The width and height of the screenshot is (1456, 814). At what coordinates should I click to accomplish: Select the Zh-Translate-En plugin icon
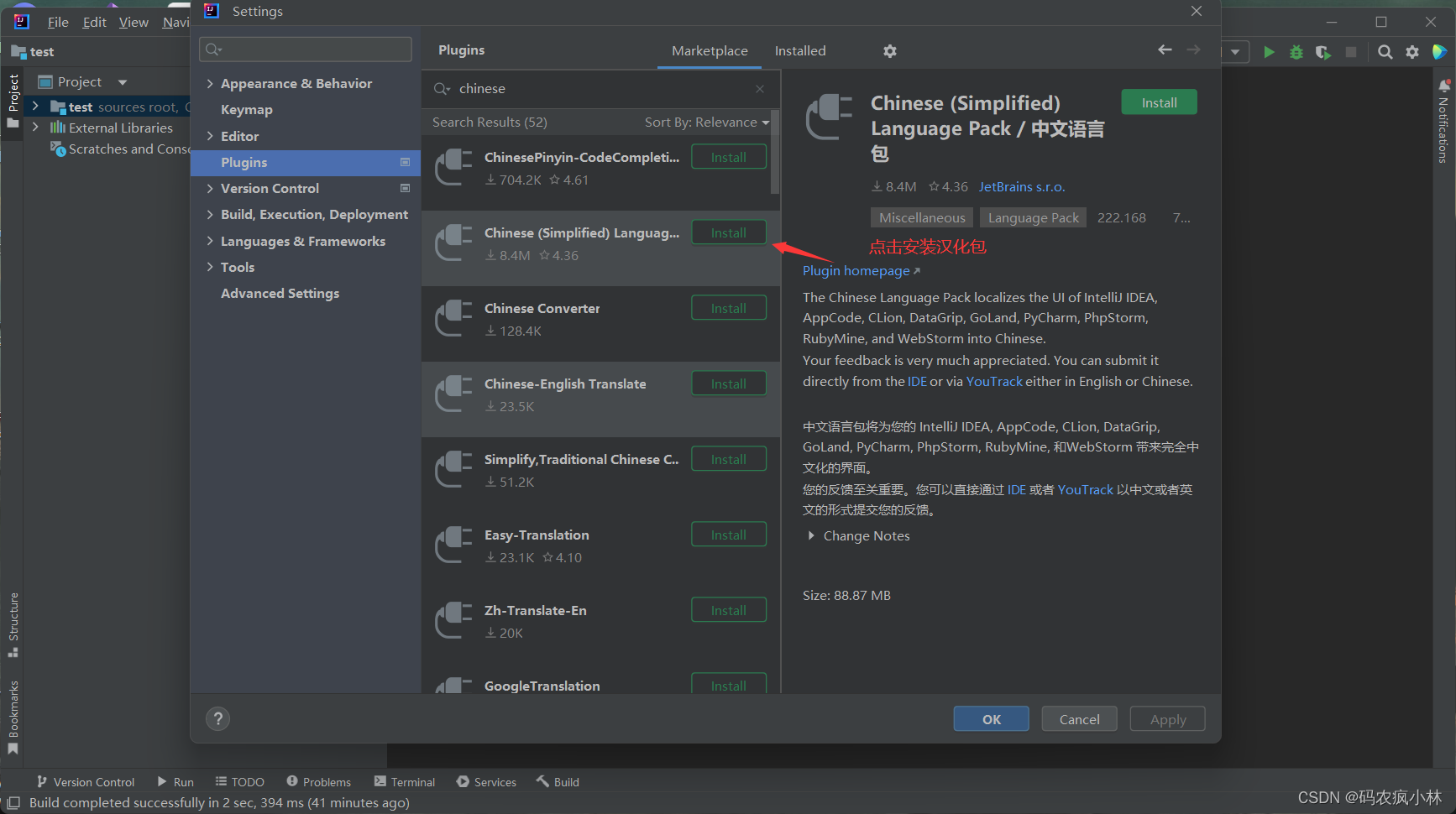point(453,620)
